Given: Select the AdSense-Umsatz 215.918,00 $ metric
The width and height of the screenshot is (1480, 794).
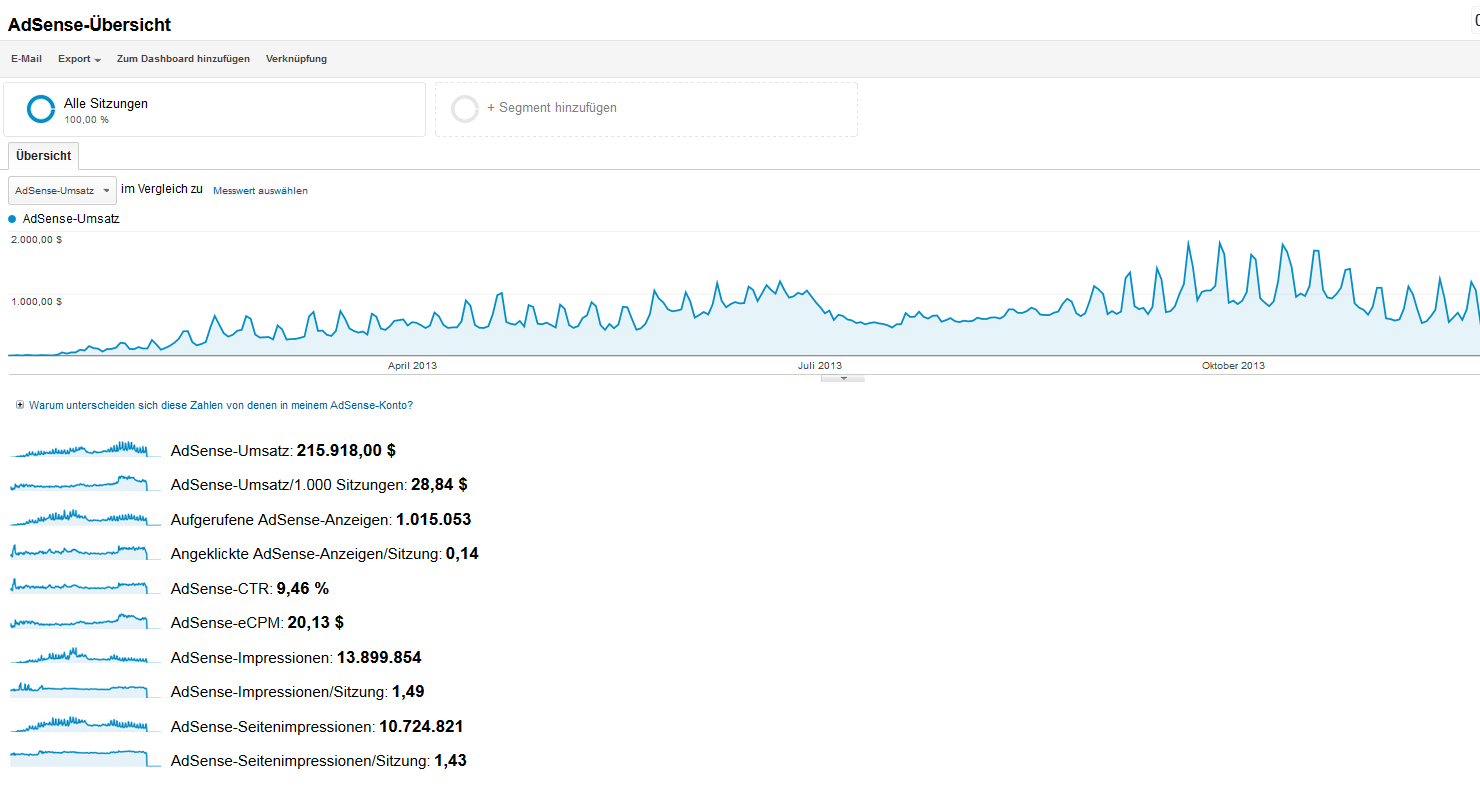Looking at the screenshot, I should click(283, 451).
